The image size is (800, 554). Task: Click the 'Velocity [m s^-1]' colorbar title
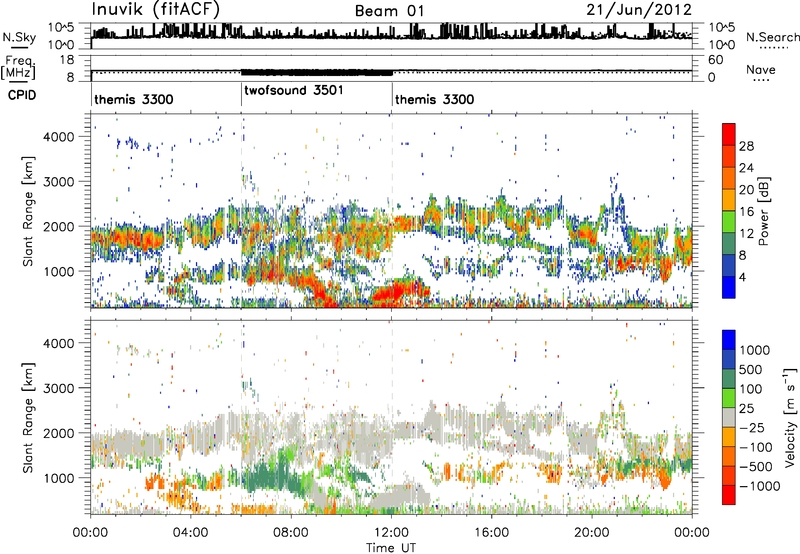coord(790,417)
